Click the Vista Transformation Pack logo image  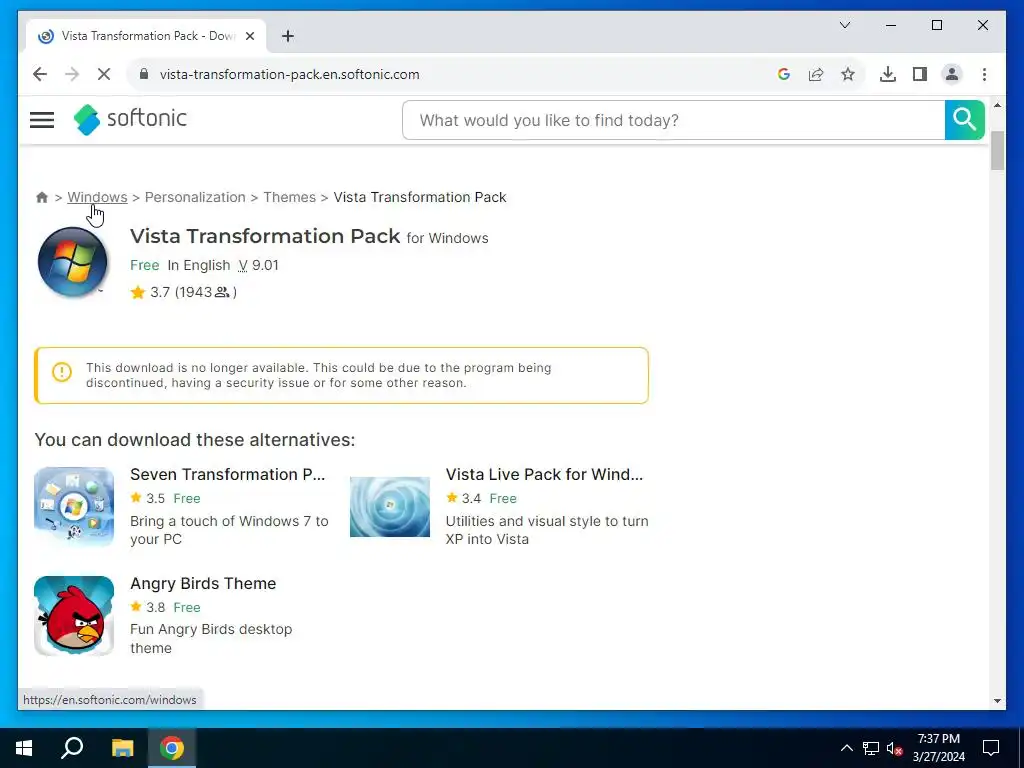(72, 262)
